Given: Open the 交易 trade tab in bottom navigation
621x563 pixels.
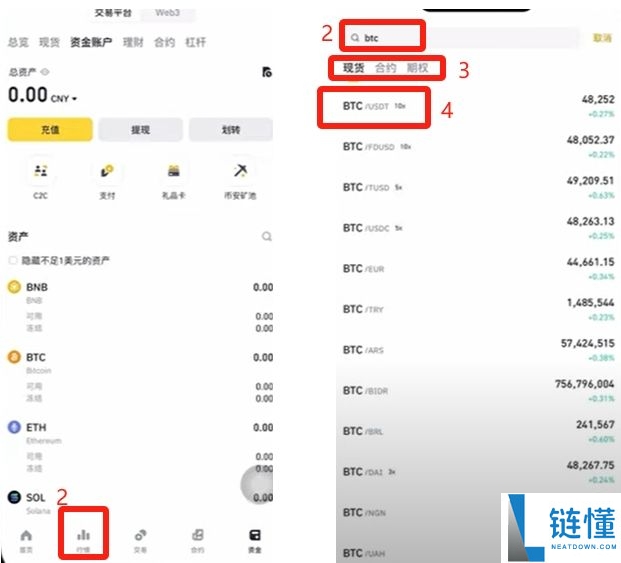Looking at the screenshot, I should (140, 540).
